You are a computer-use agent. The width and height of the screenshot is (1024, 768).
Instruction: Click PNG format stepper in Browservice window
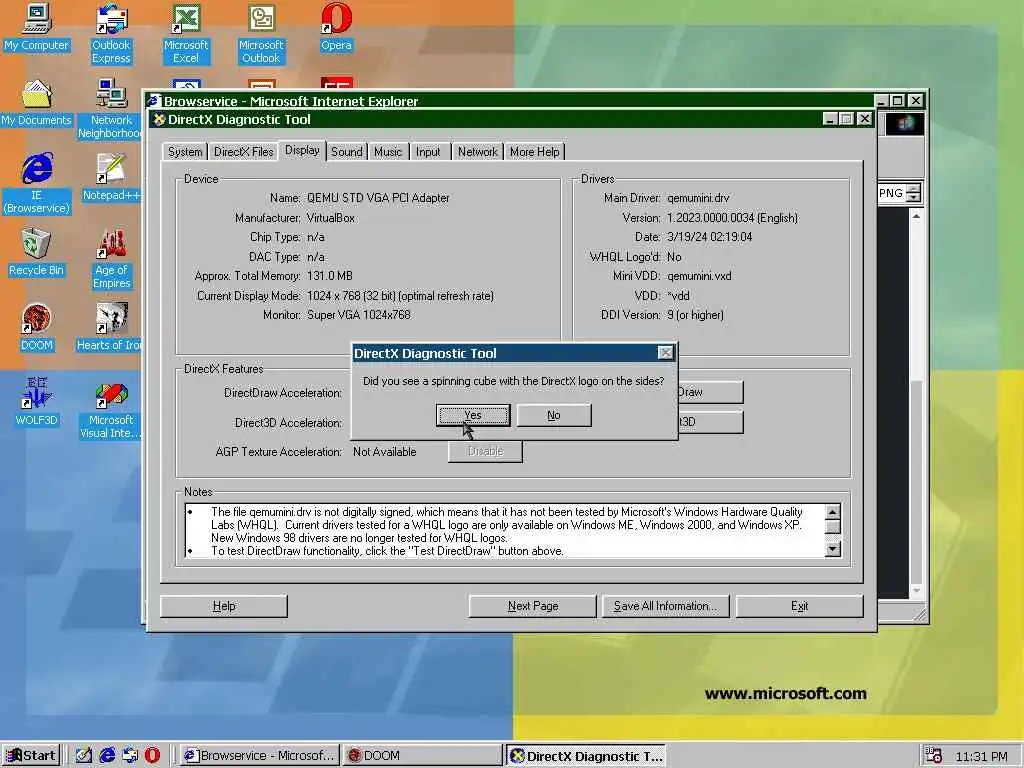coord(914,193)
